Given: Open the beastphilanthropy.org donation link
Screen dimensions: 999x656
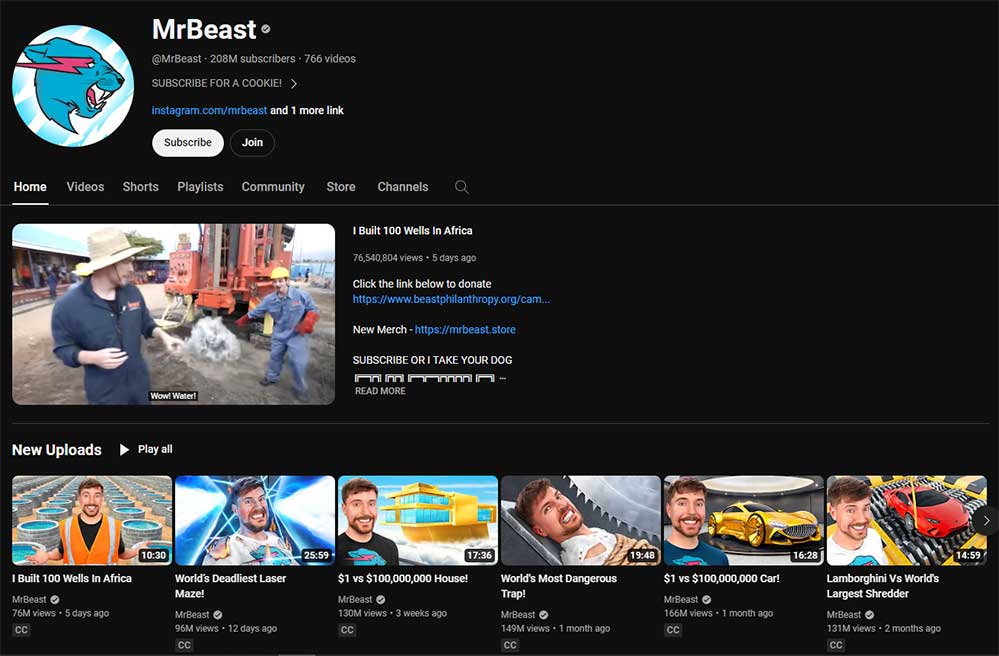Looking at the screenshot, I should (451, 299).
